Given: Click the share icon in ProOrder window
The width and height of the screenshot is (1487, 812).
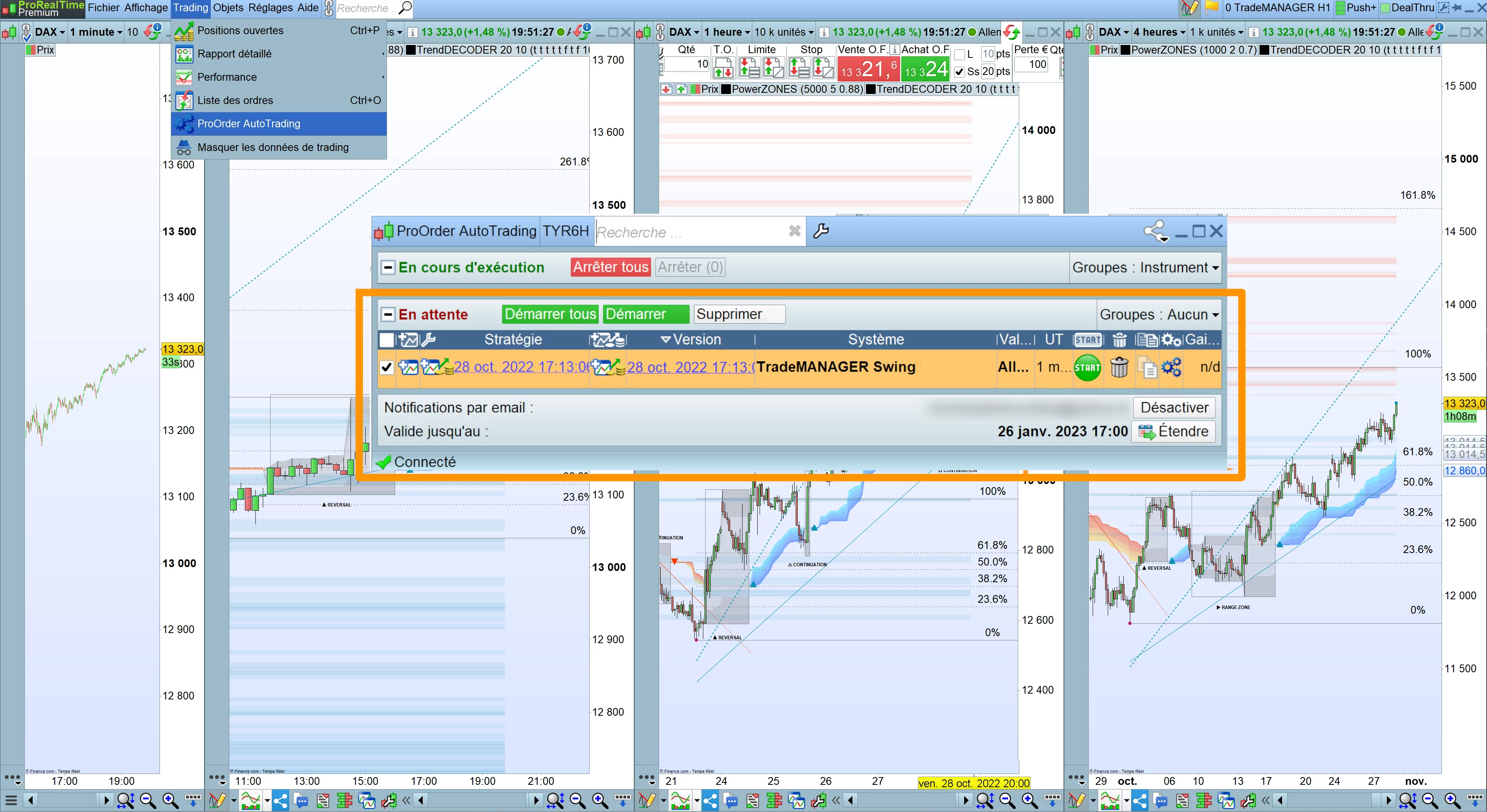Looking at the screenshot, I should [1155, 231].
